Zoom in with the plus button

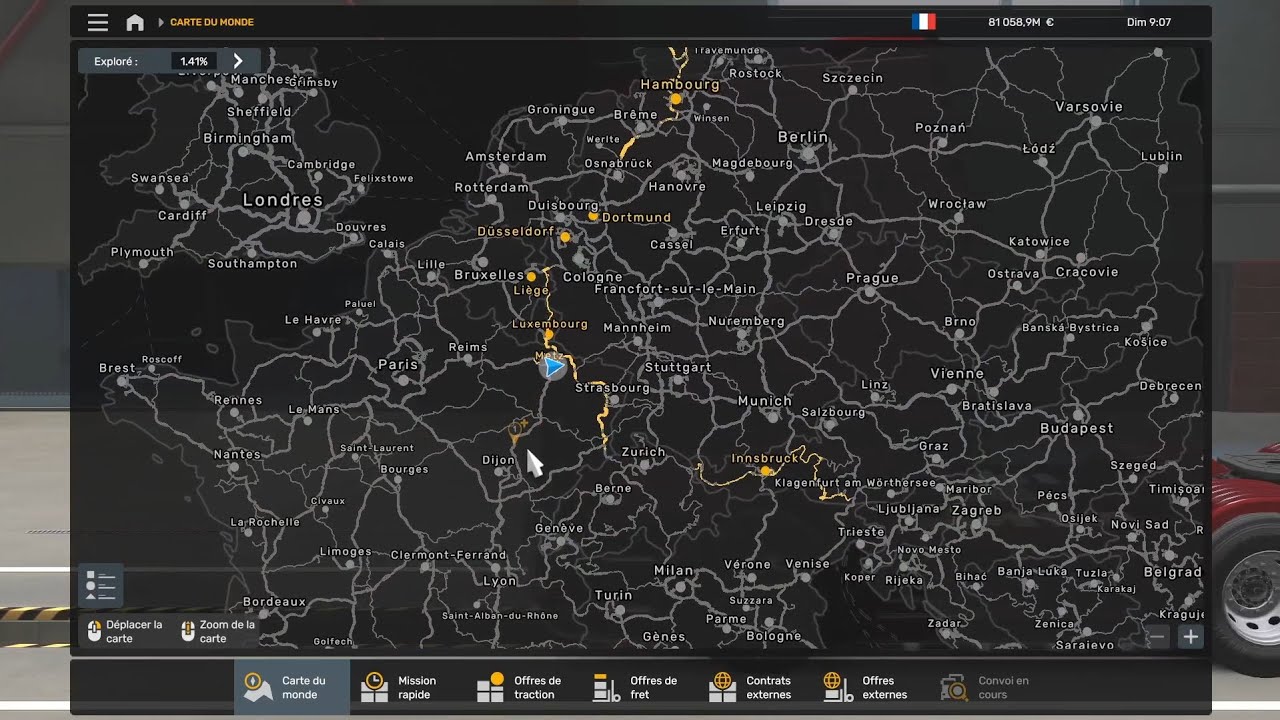pos(1190,636)
